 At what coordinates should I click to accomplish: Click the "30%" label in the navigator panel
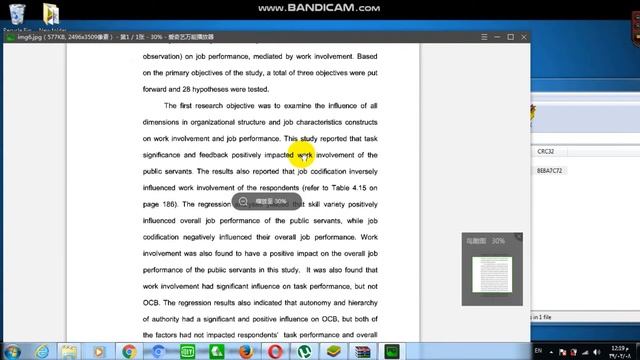coord(498,241)
